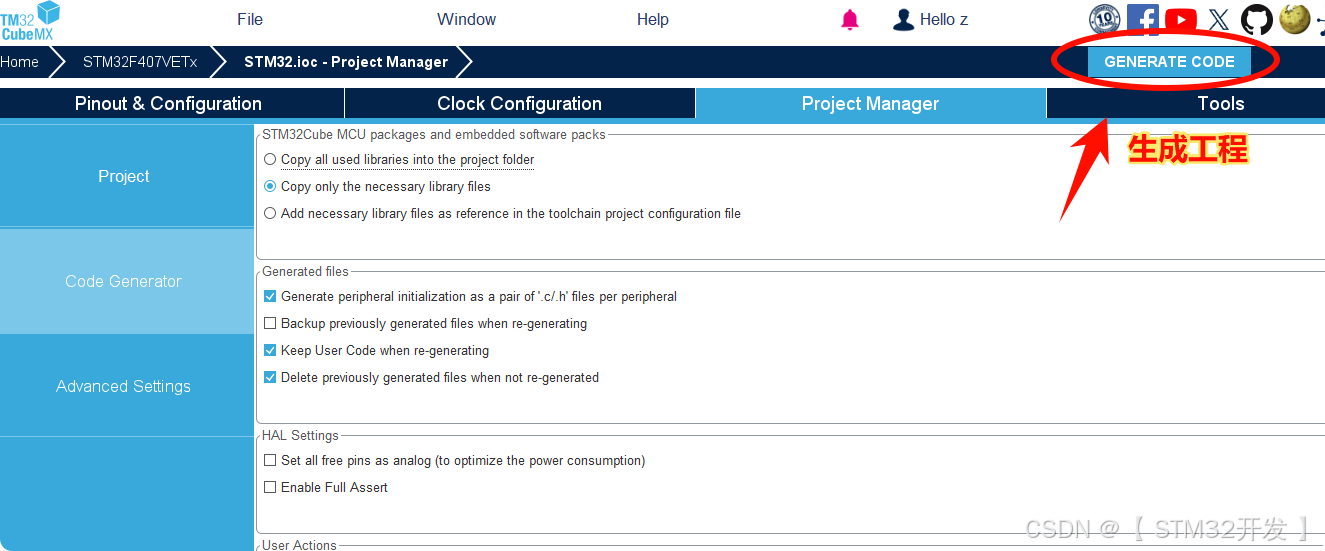Toggle Delete previously generated files checkbox
This screenshot has height=551, width=1325.
(x=270, y=377)
